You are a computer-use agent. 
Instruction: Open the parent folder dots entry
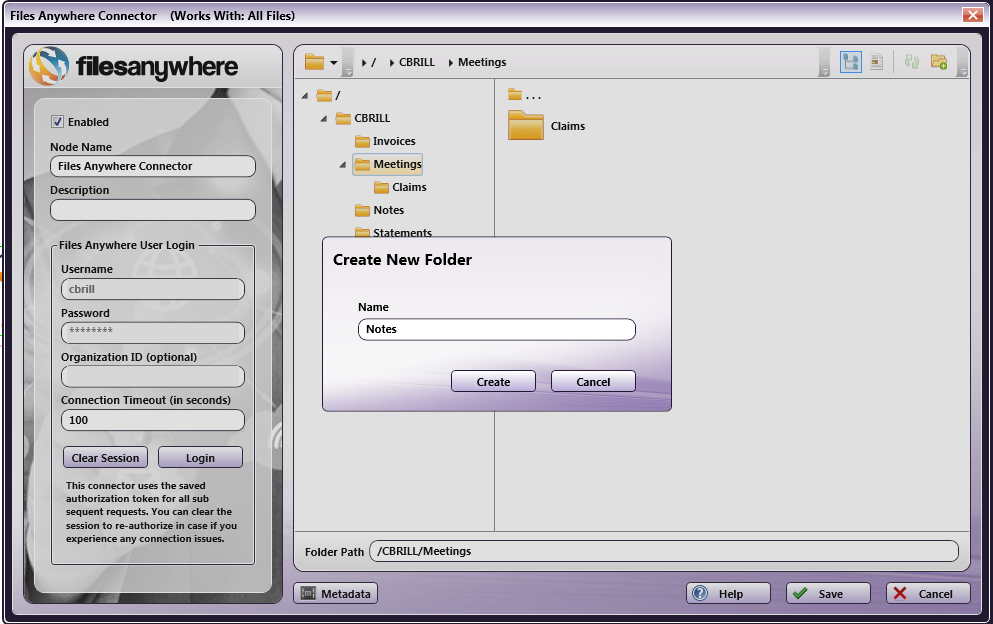click(x=524, y=96)
